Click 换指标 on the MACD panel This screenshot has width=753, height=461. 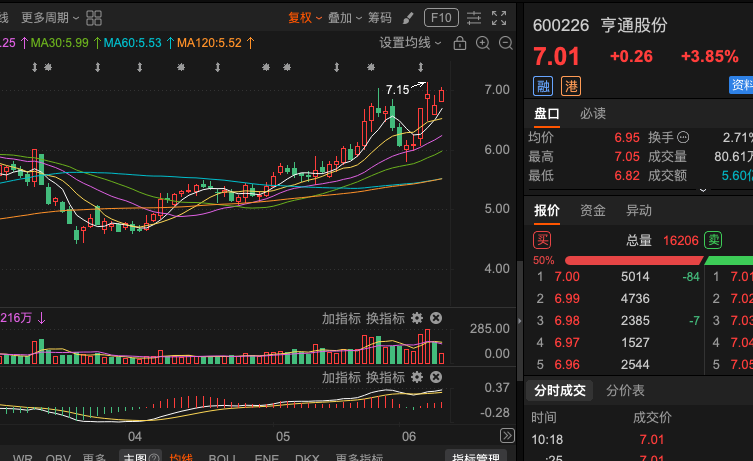[385, 378]
